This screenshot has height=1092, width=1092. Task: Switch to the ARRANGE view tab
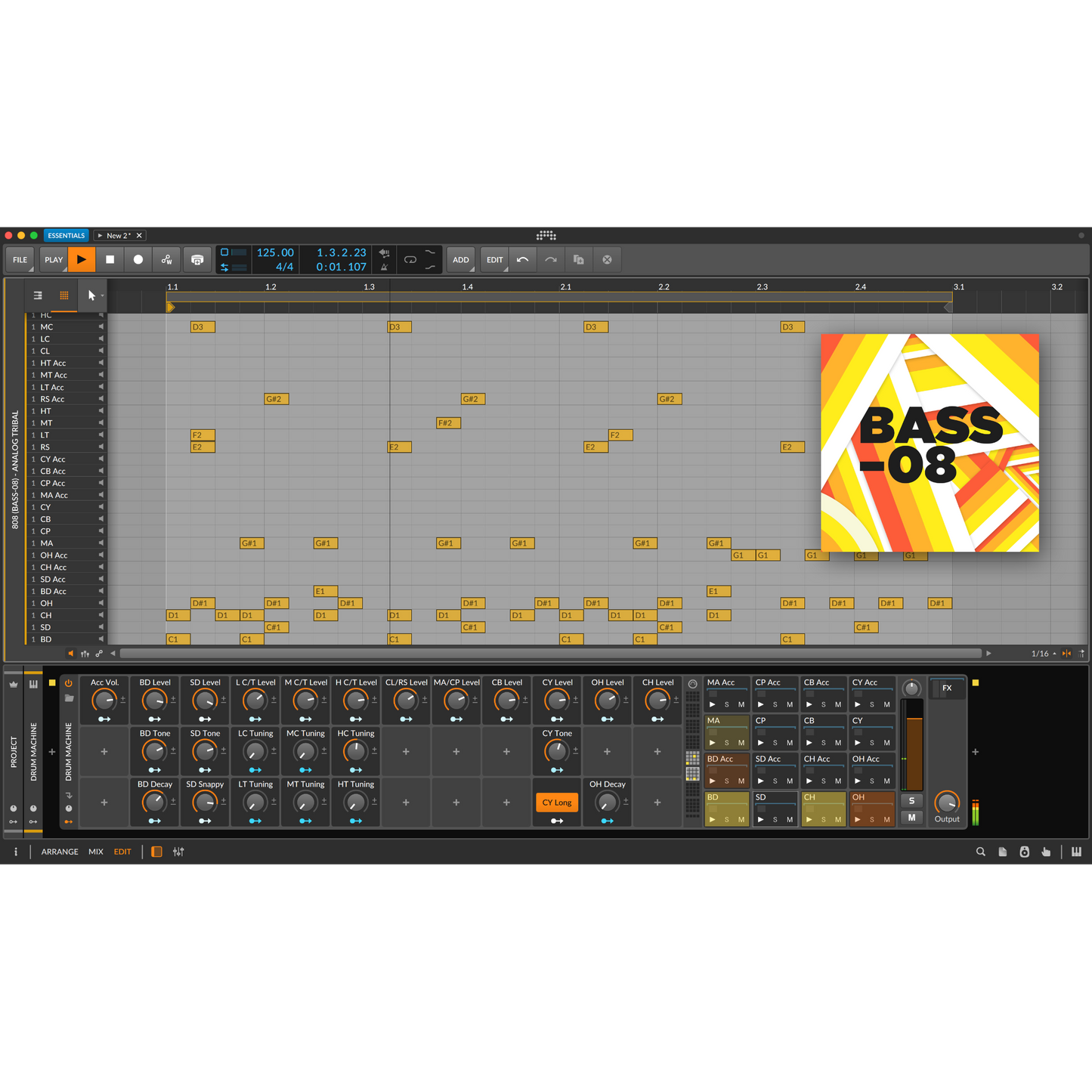pos(60,852)
